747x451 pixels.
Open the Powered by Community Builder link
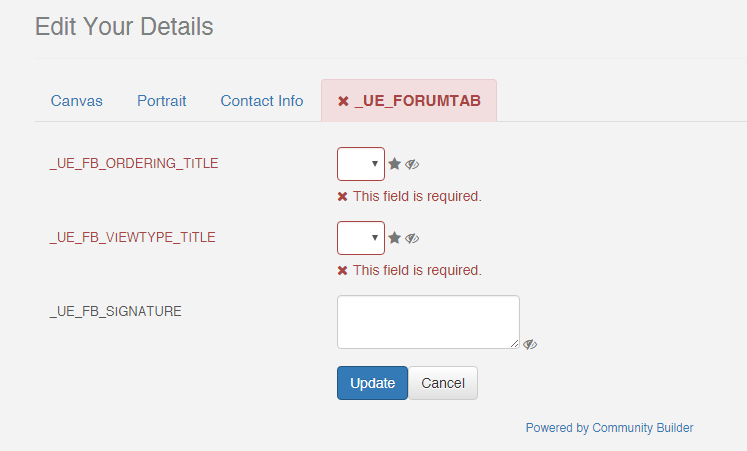click(x=609, y=428)
